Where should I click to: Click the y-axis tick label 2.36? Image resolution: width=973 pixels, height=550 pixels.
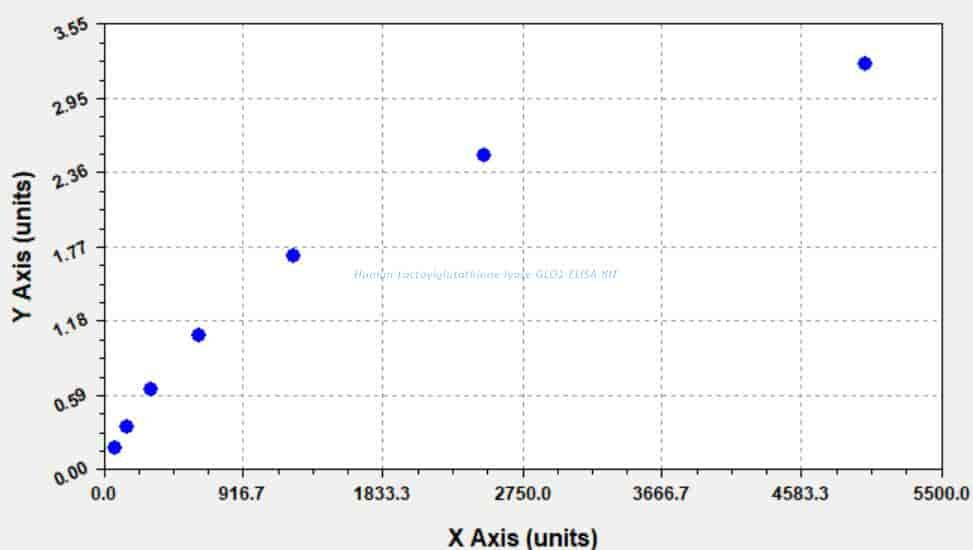pyautogui.click(x=70, y=178)
